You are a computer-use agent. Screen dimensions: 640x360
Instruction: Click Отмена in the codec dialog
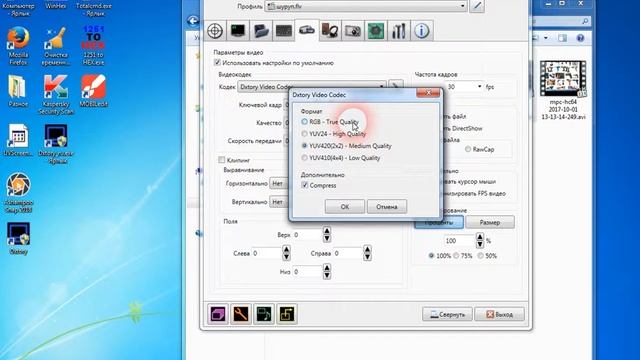coord(387,207)
